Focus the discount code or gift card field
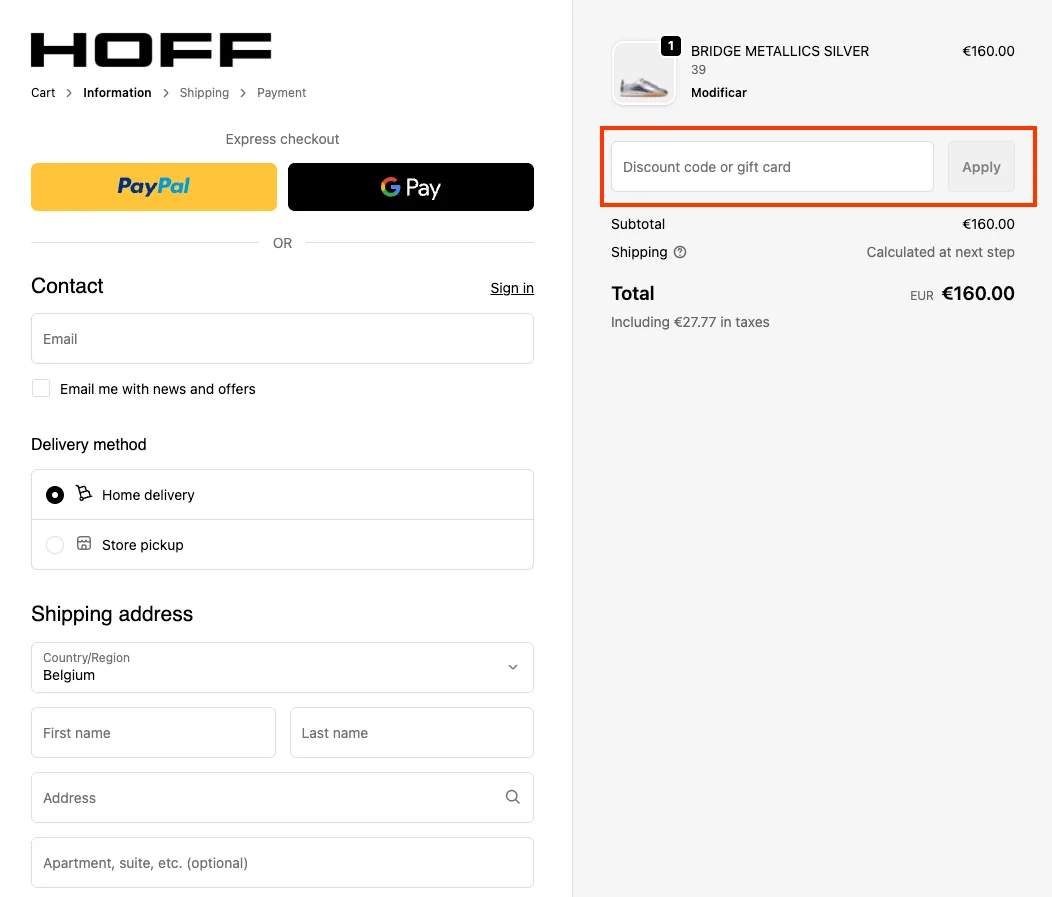This screenshot has height=897, width=1052. [x=771, y=167]
